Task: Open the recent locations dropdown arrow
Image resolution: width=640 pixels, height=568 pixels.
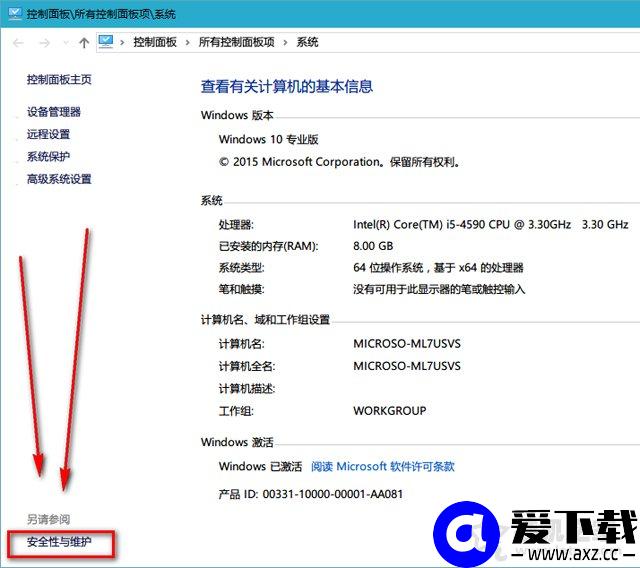Action: click(x=66, y=42)
